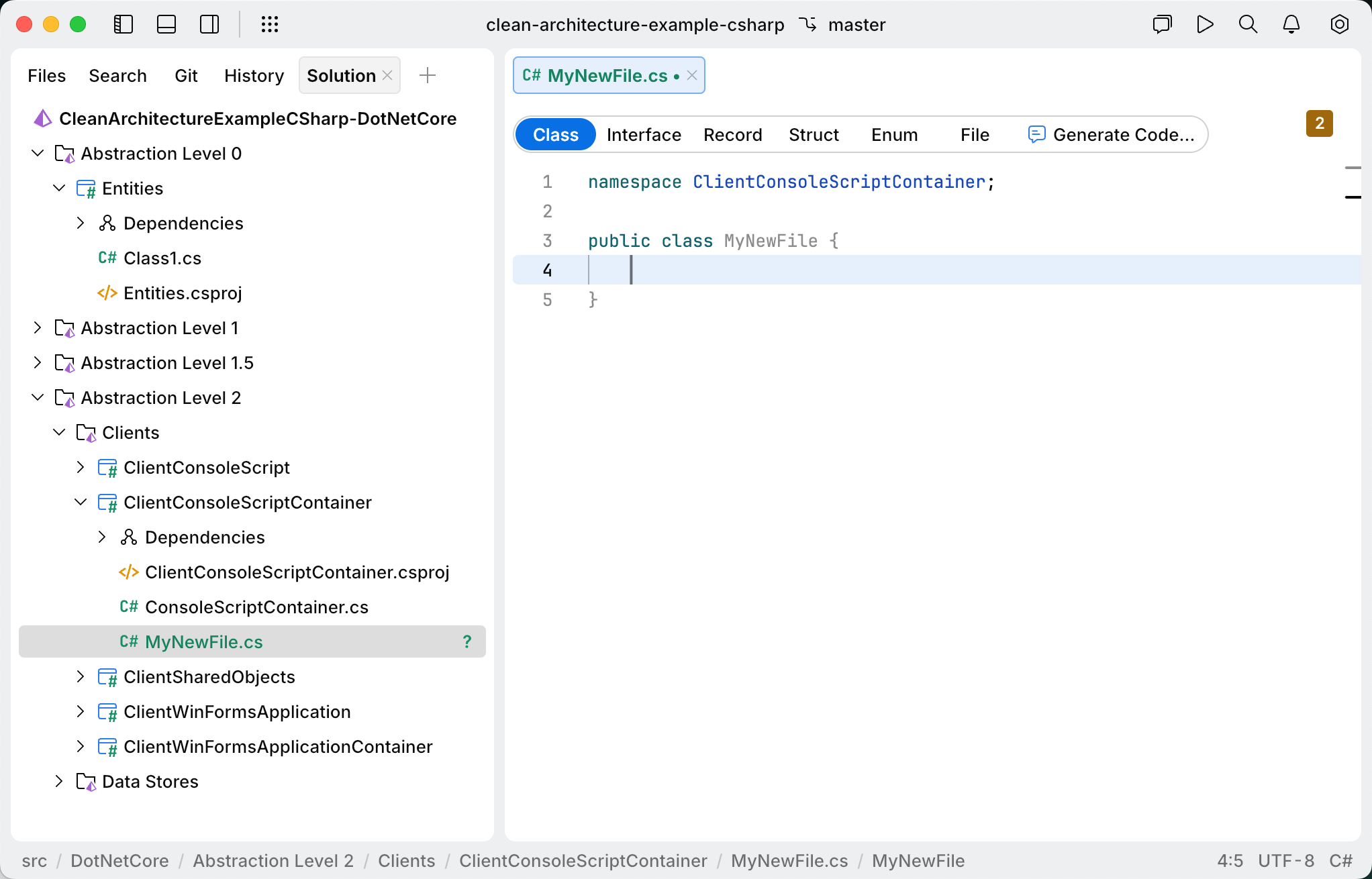
Task: Open settings via the gear icon
Action: (x=1339, y=24)
